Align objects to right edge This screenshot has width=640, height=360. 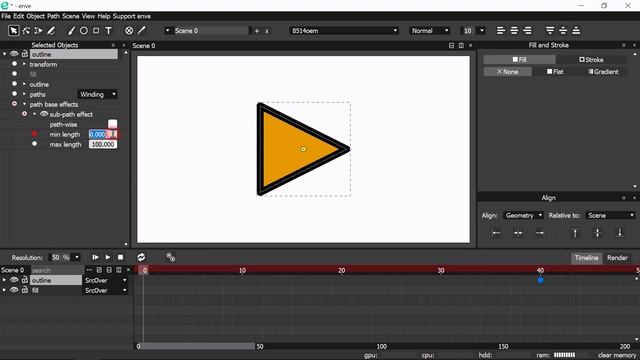pos(540,233)
